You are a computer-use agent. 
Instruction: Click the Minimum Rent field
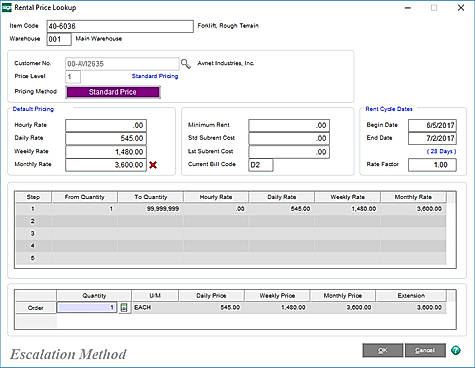point(289,125)
